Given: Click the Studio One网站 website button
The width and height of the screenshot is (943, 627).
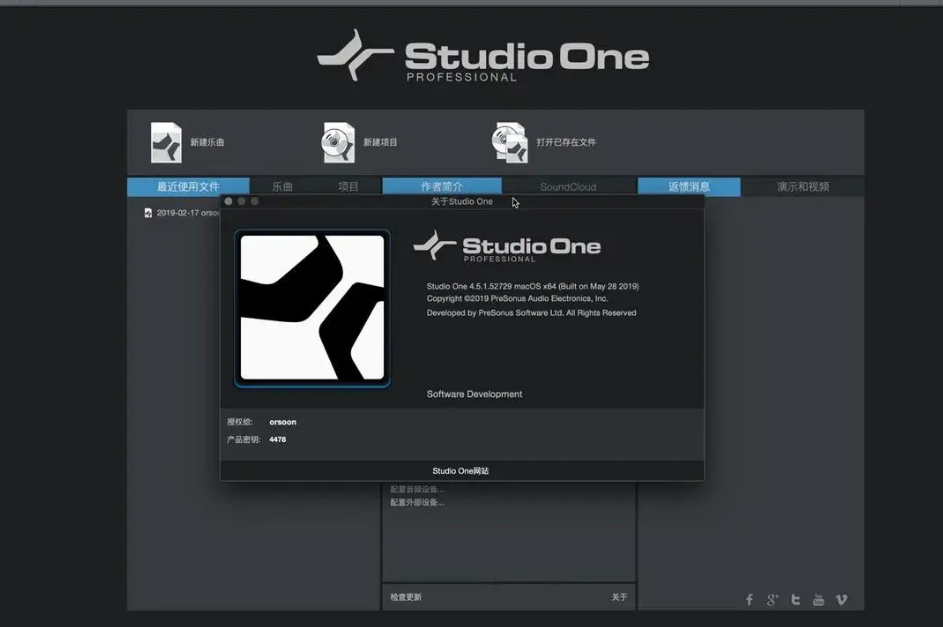Looking at the screenshot, I should coord(462,471).
